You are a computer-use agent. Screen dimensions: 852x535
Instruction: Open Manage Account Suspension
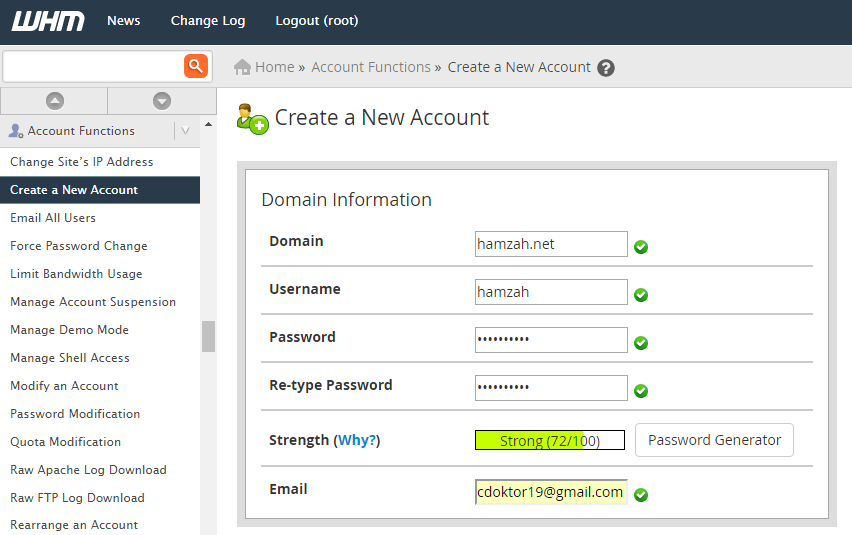93,302
